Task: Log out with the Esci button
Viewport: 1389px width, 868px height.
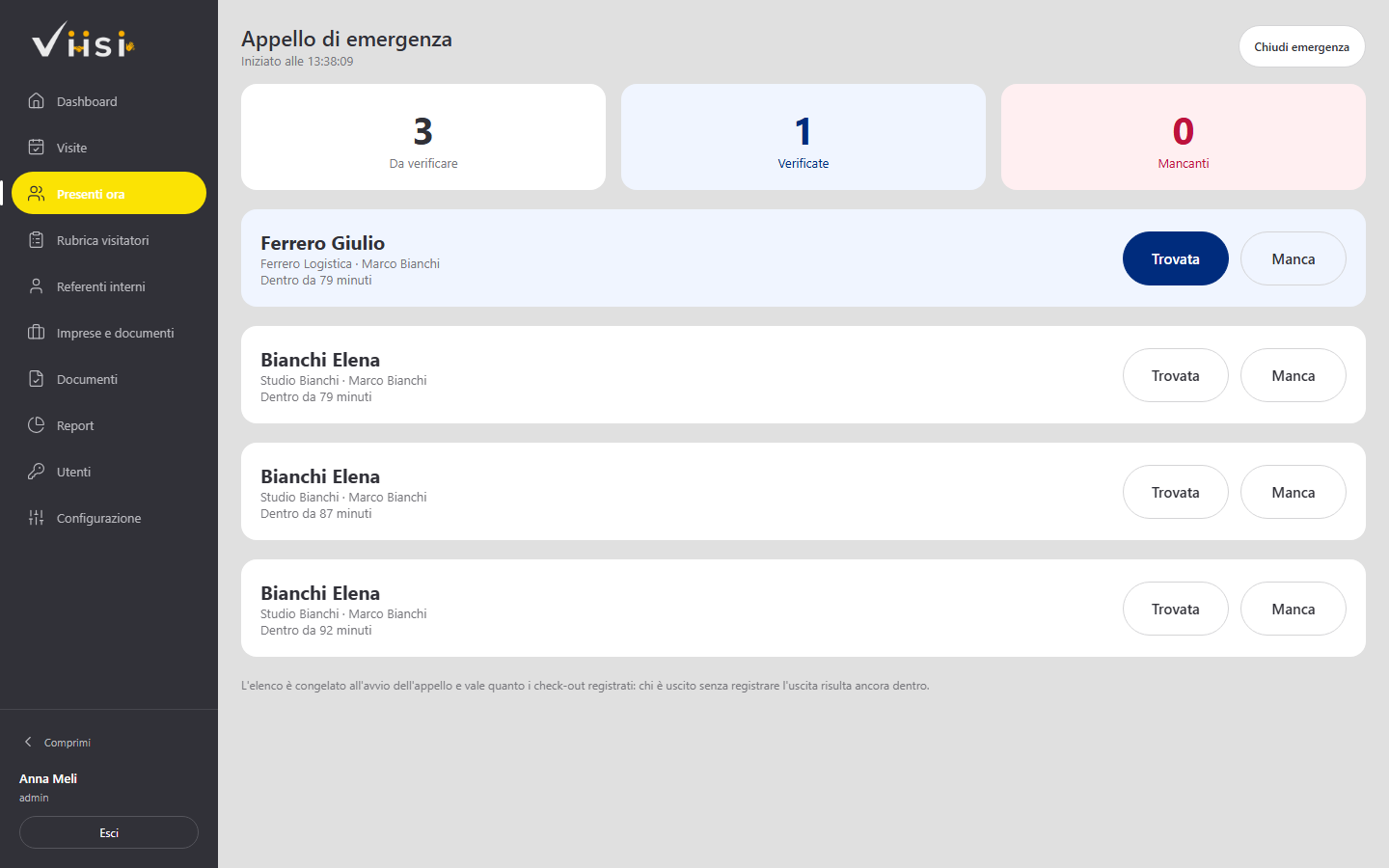Action: [109, 832]
